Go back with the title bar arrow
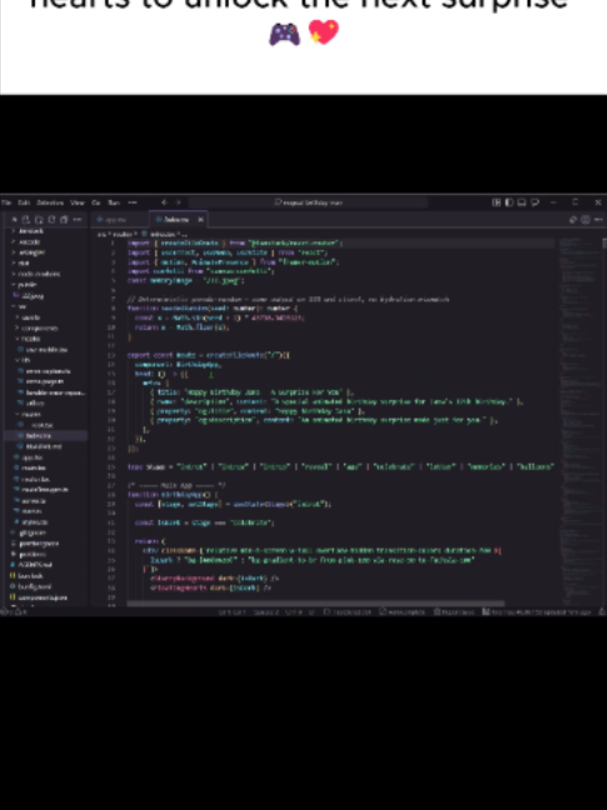 [164, 202]
